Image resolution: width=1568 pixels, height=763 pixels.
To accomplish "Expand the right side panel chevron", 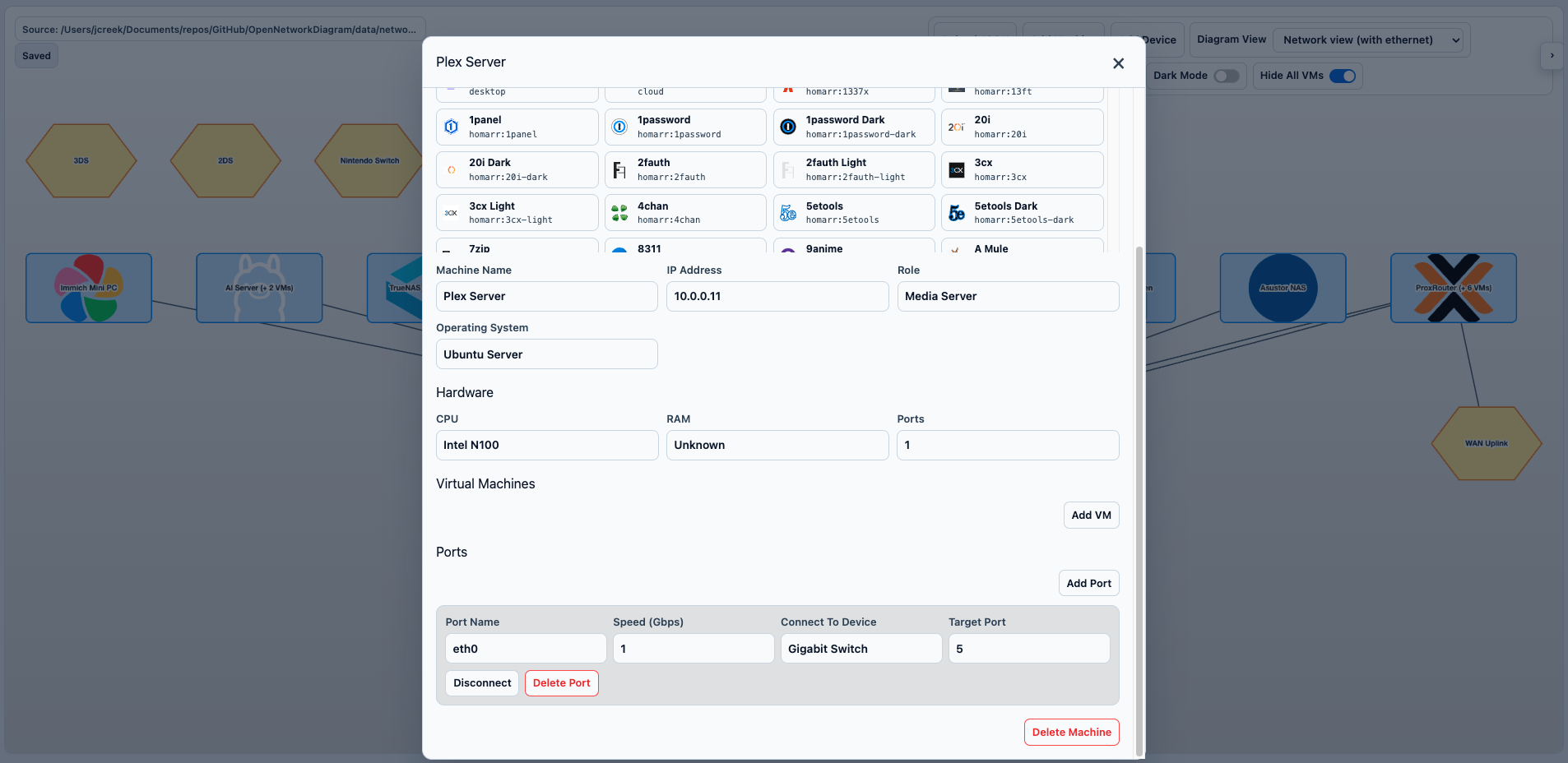I will click(1552, 56).
